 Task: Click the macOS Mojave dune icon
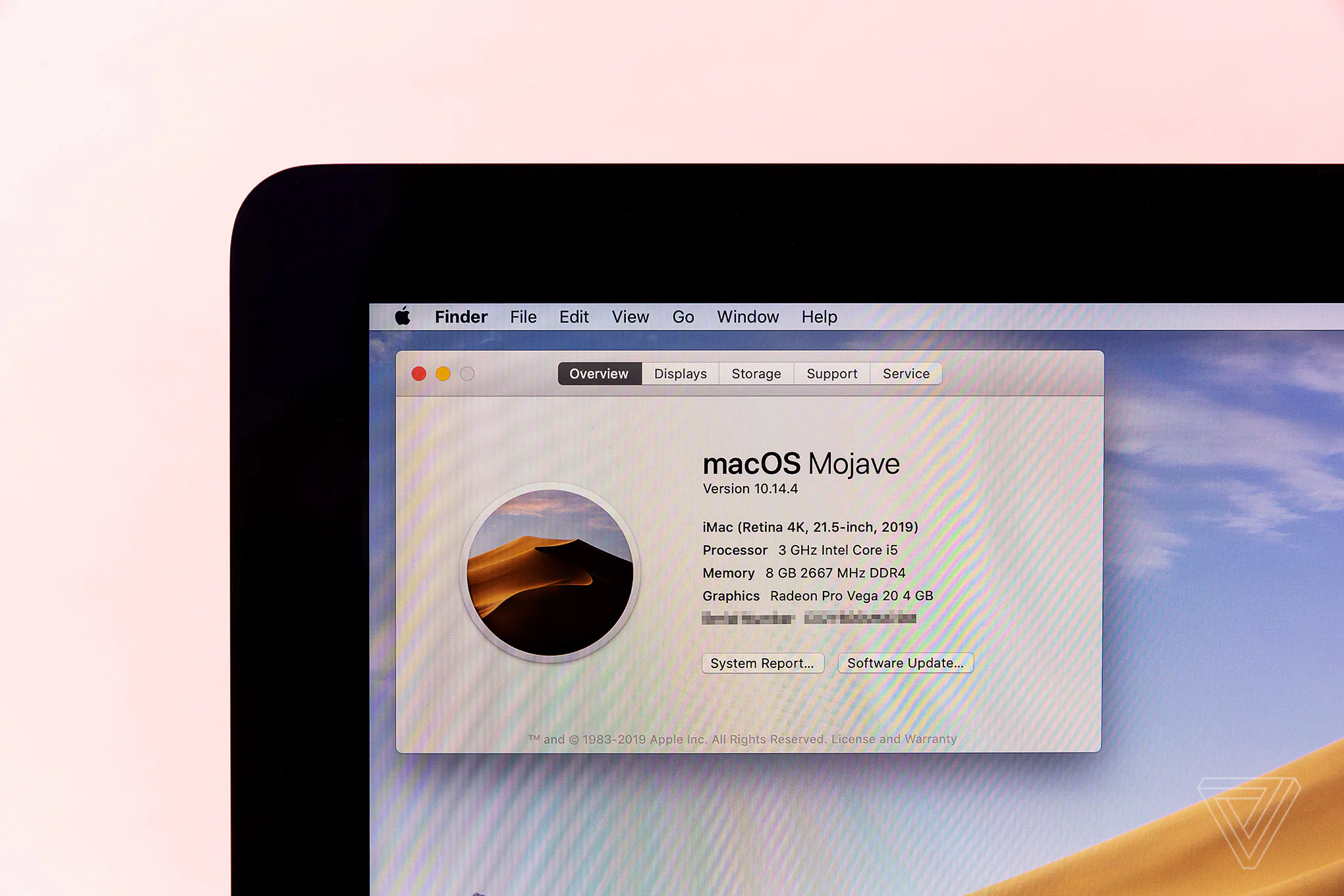(550, 573)
